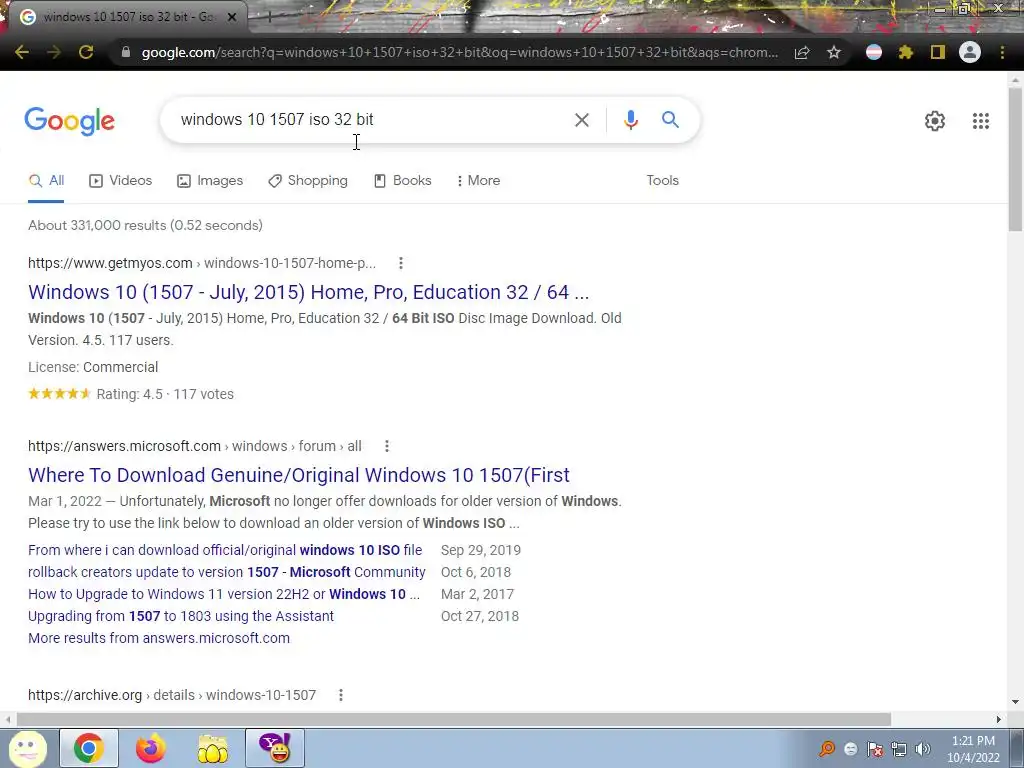Open Where To Download Genuine/Original Windows result
The height and width of the screenshot is (768, 1024).
(x=298, y=475)
